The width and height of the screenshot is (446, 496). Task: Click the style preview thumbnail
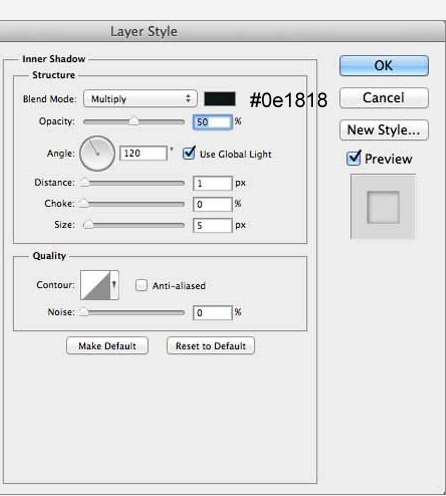coord(383,207)
